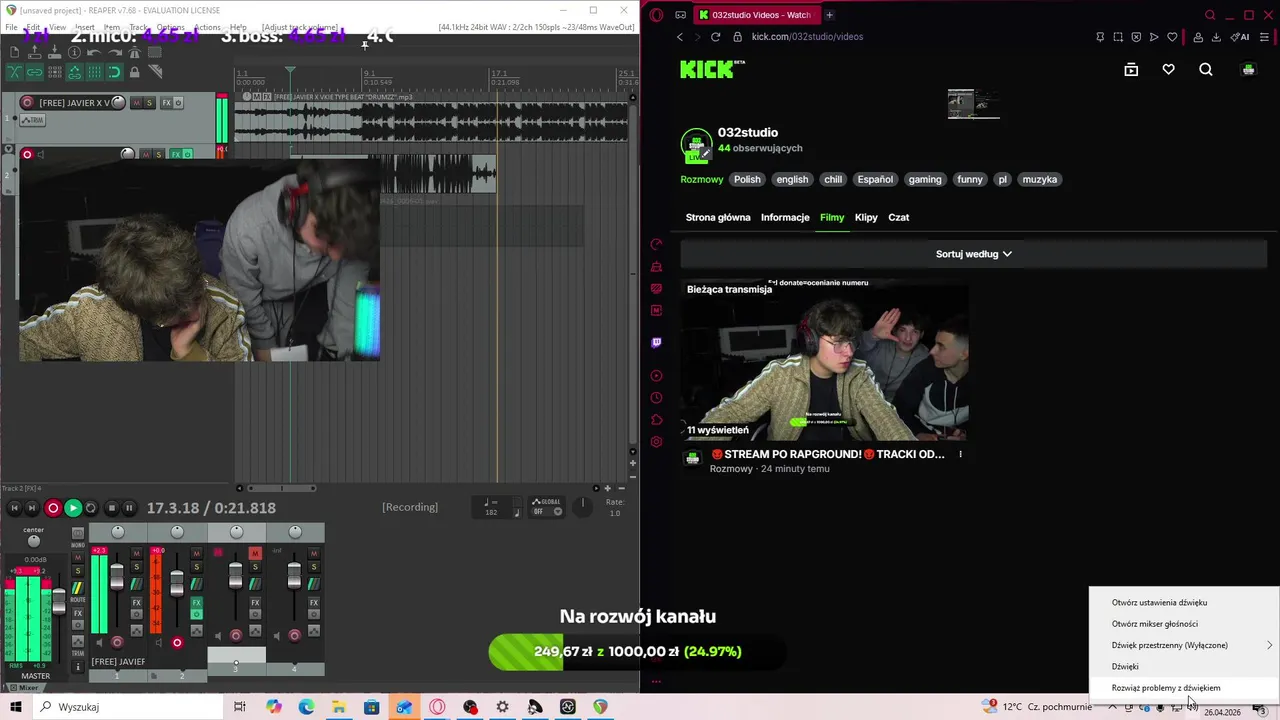
Task: Click the muzyka tag on Kick
Action: (x=1040, y=180)
